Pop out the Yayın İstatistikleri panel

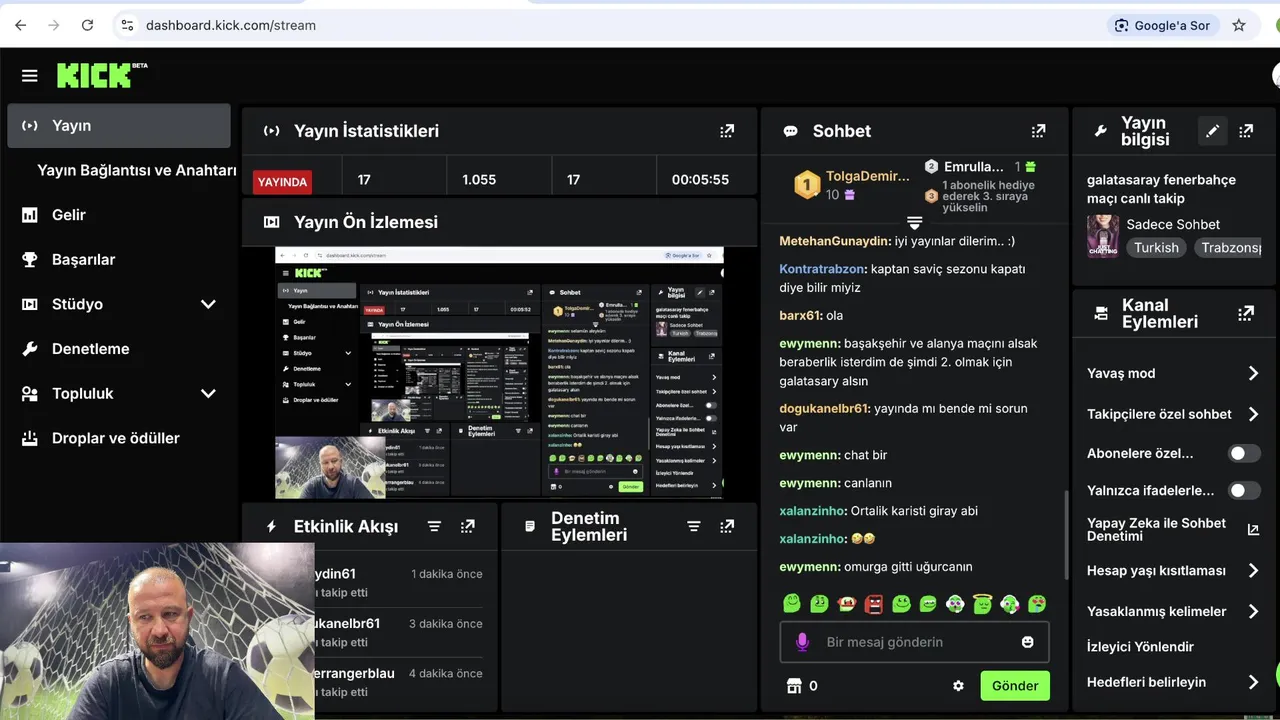coord(727,131)
